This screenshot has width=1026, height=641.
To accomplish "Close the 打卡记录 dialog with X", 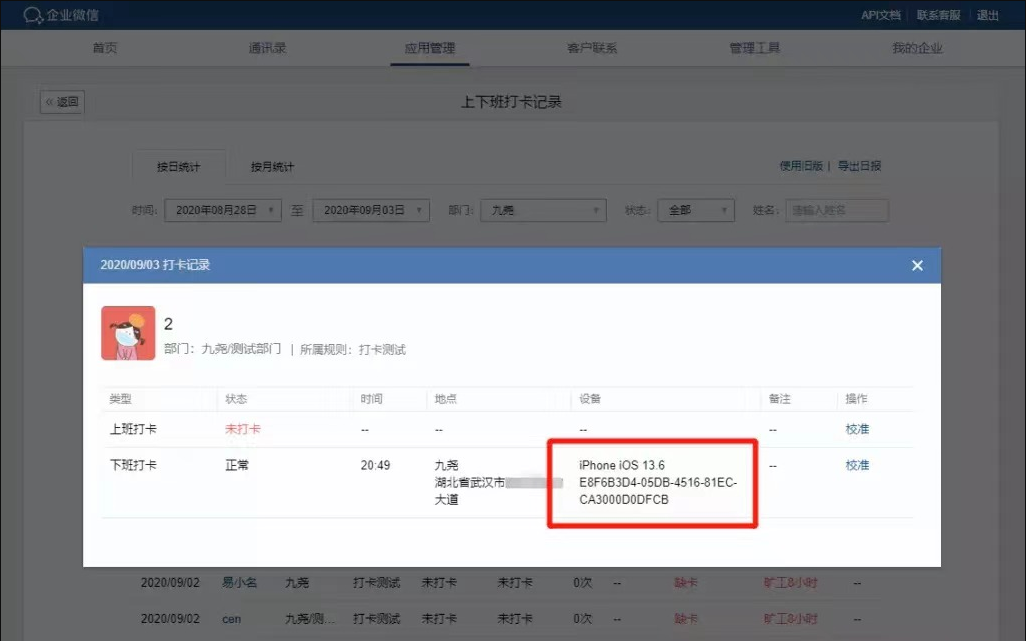I will click(917, 265).
